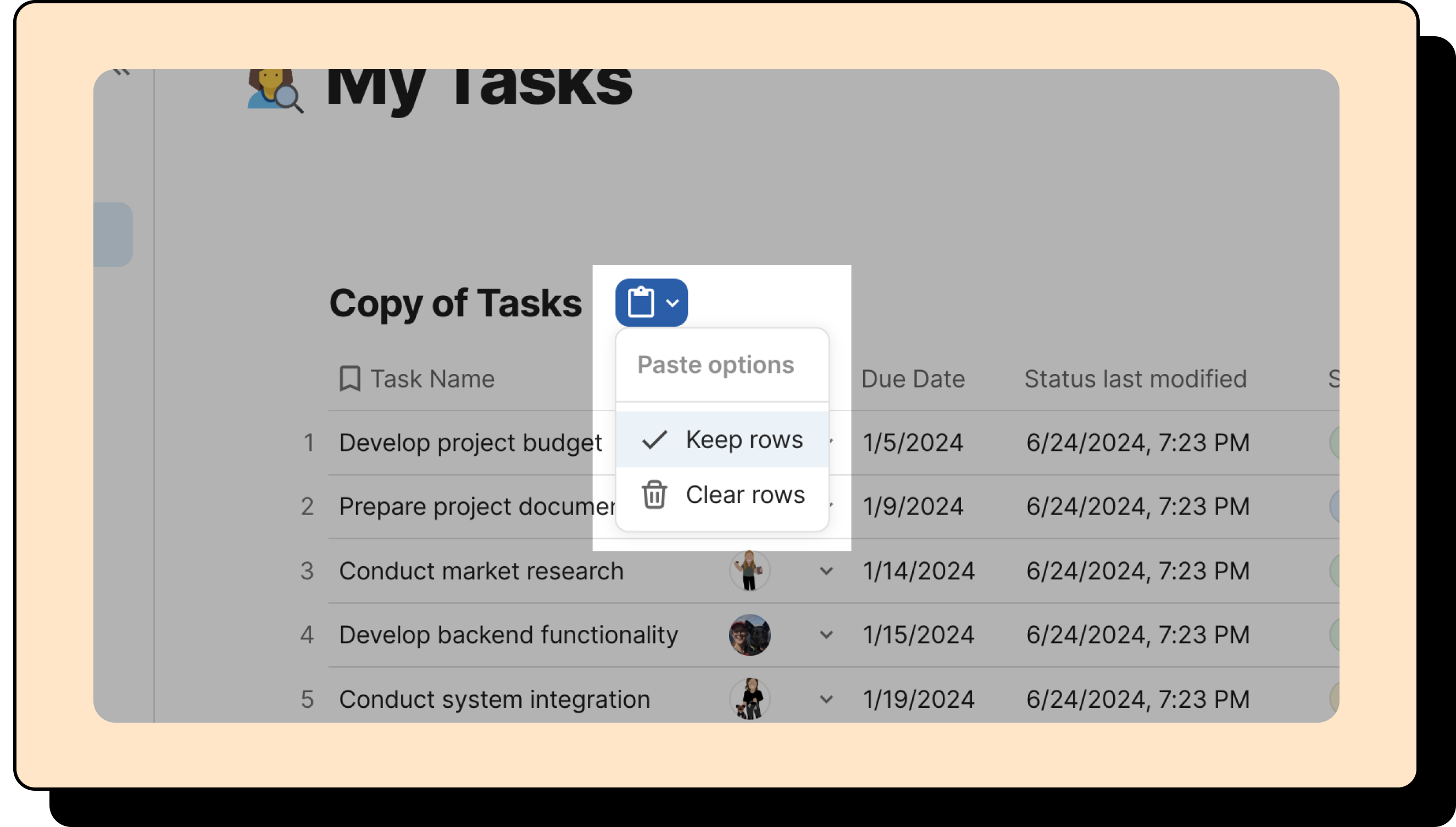1456x827 pixels.
Task: Open dropdown chevron for Conduct system integration
Action: tap(826, 699)
